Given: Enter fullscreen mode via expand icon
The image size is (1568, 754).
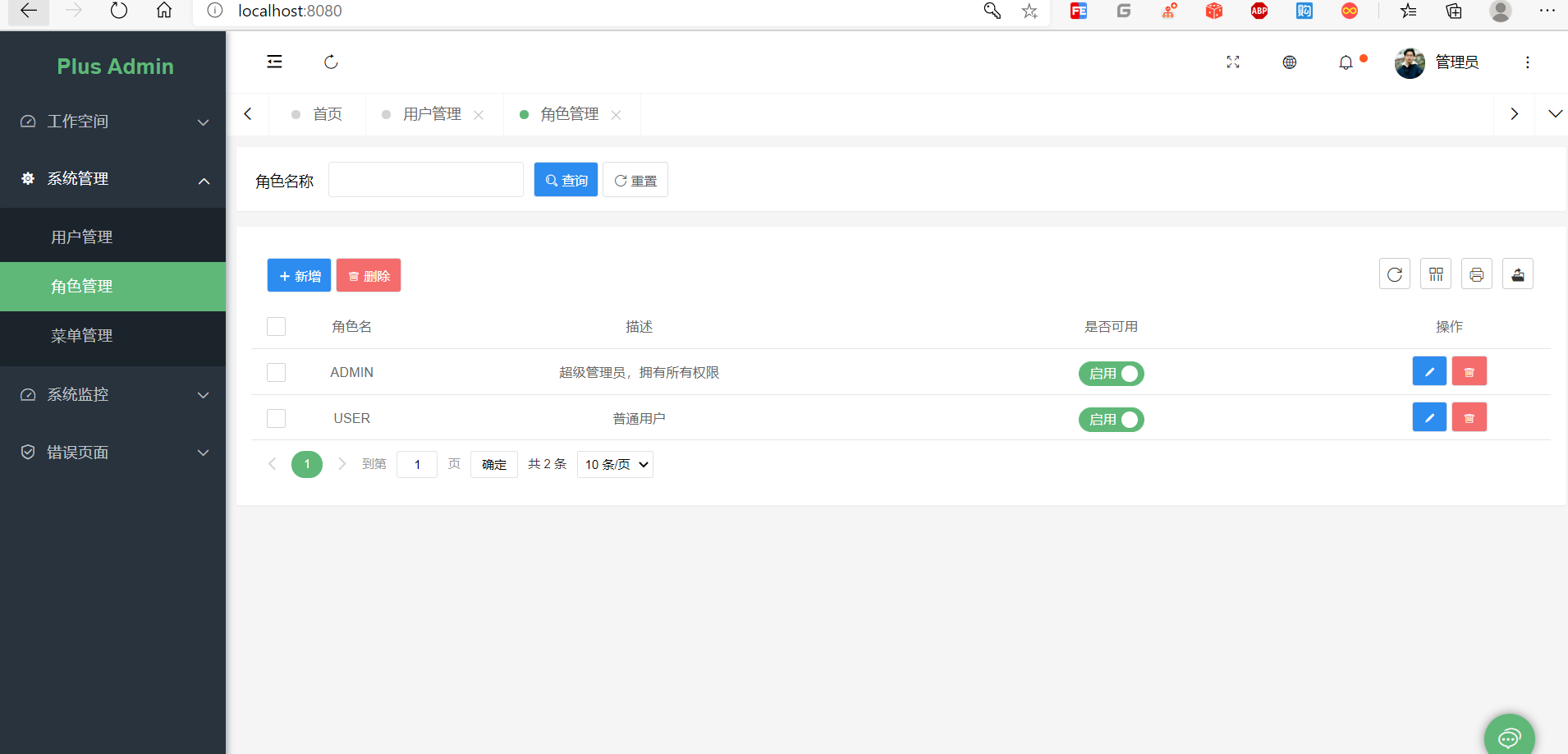Looking at the screenshot, I should coord(1233,62).
